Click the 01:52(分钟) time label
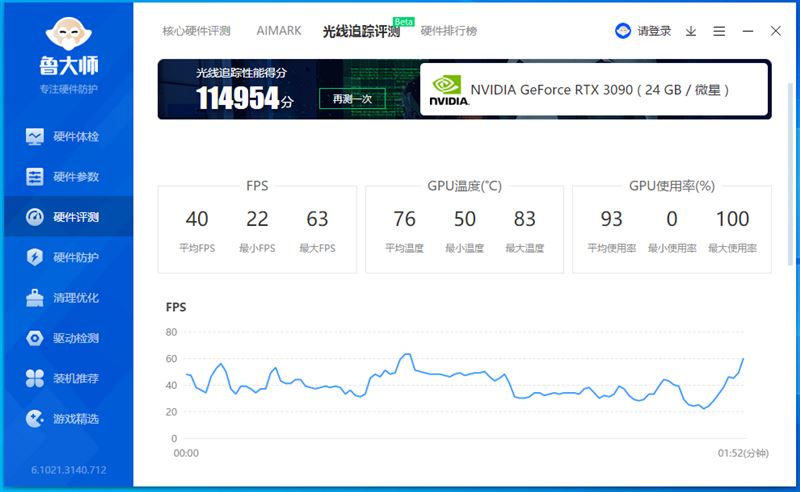This screenshot has width=800, height=492. pyautogui.click(x=743, y=453)
